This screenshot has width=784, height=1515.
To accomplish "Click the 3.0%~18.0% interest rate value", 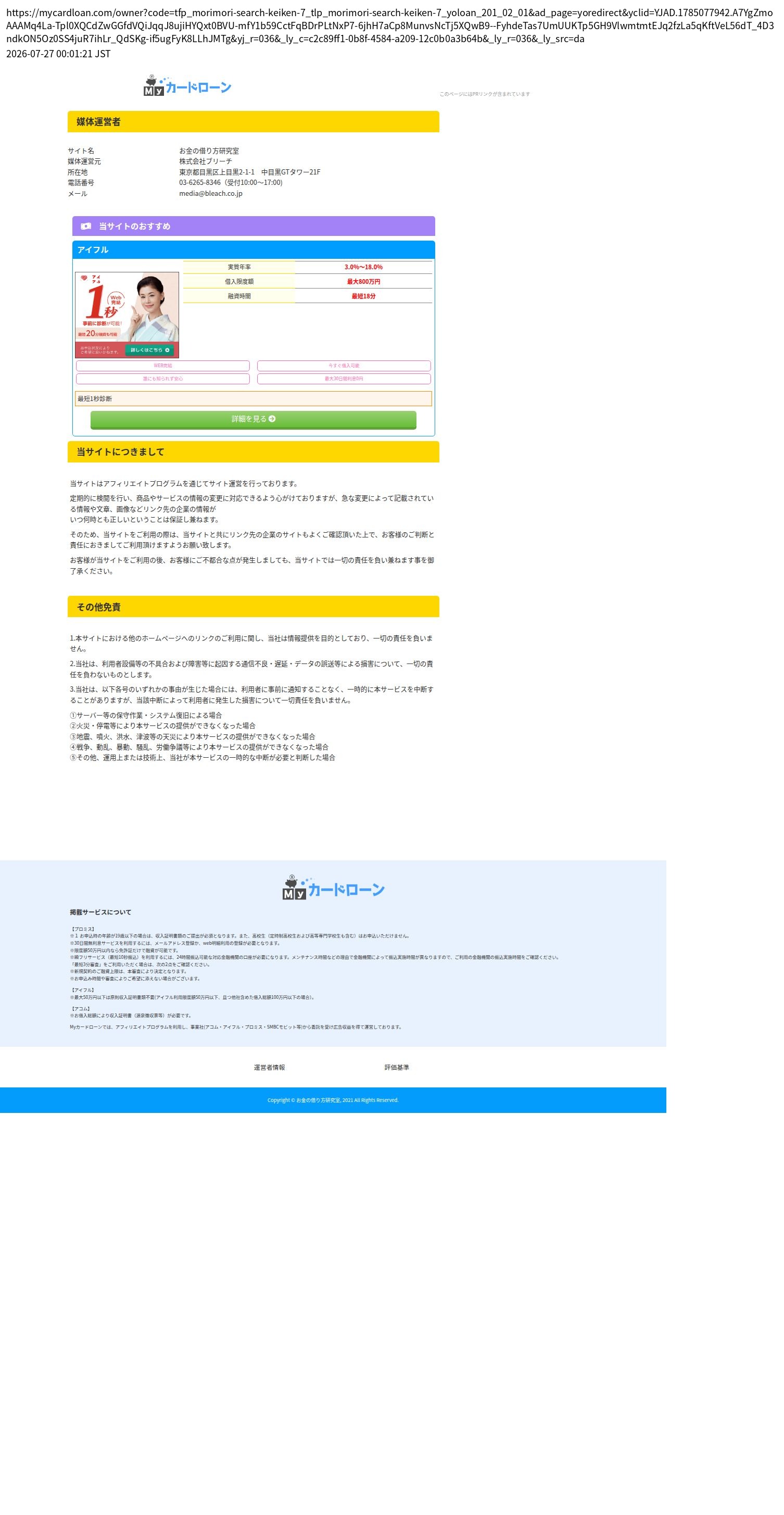I will (363, 267).
